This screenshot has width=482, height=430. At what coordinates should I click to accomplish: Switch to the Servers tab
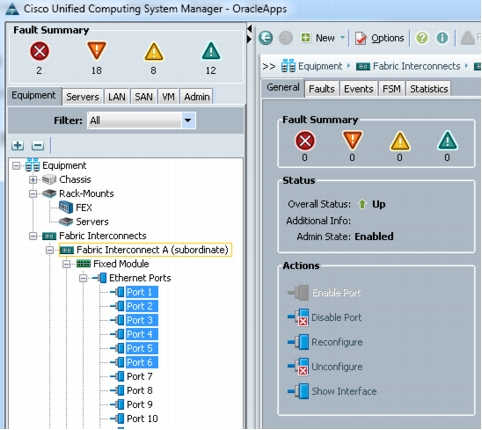click(x=83, y=97)
